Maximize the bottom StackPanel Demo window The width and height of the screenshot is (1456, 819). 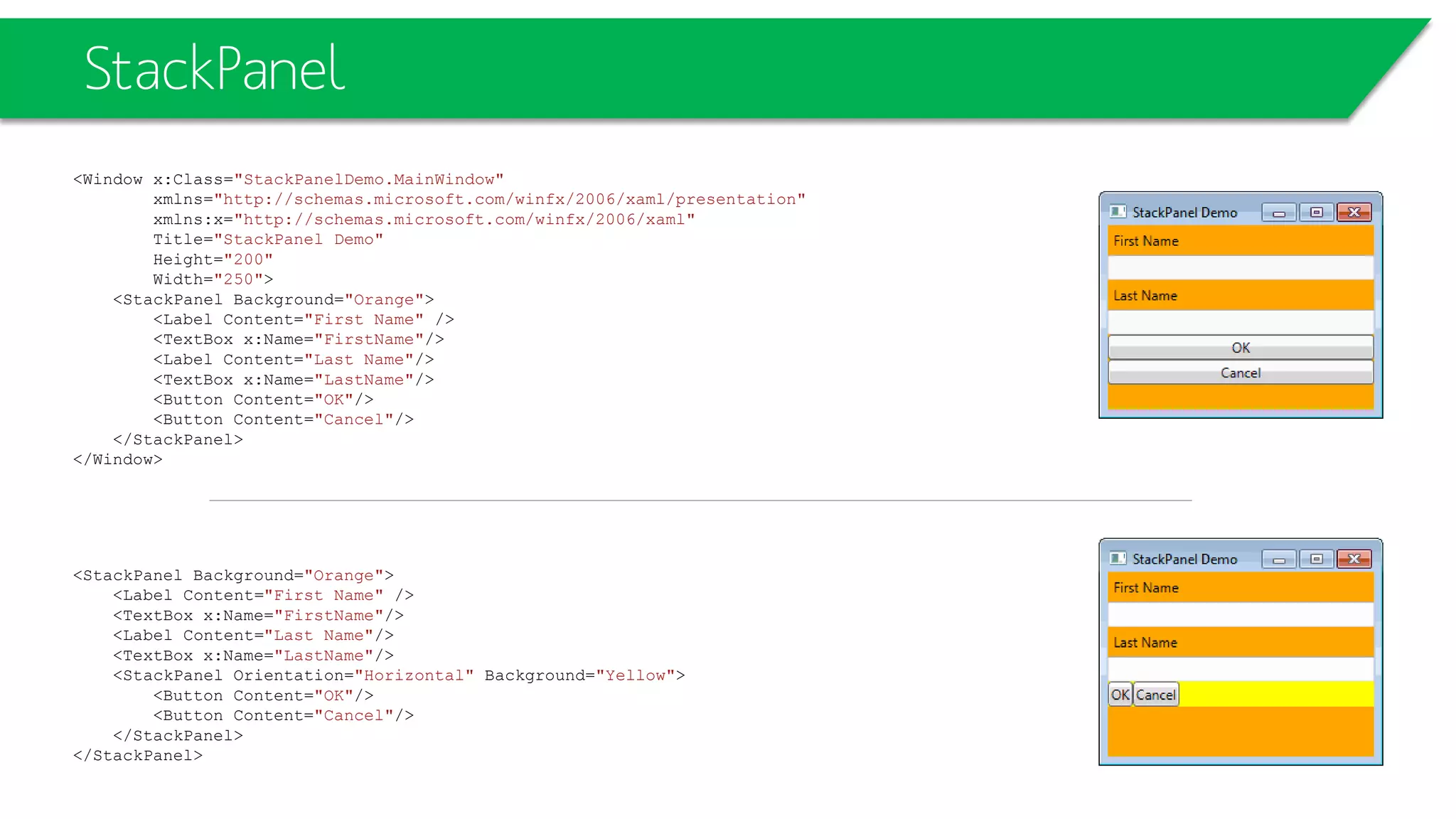coord(1317,560)
